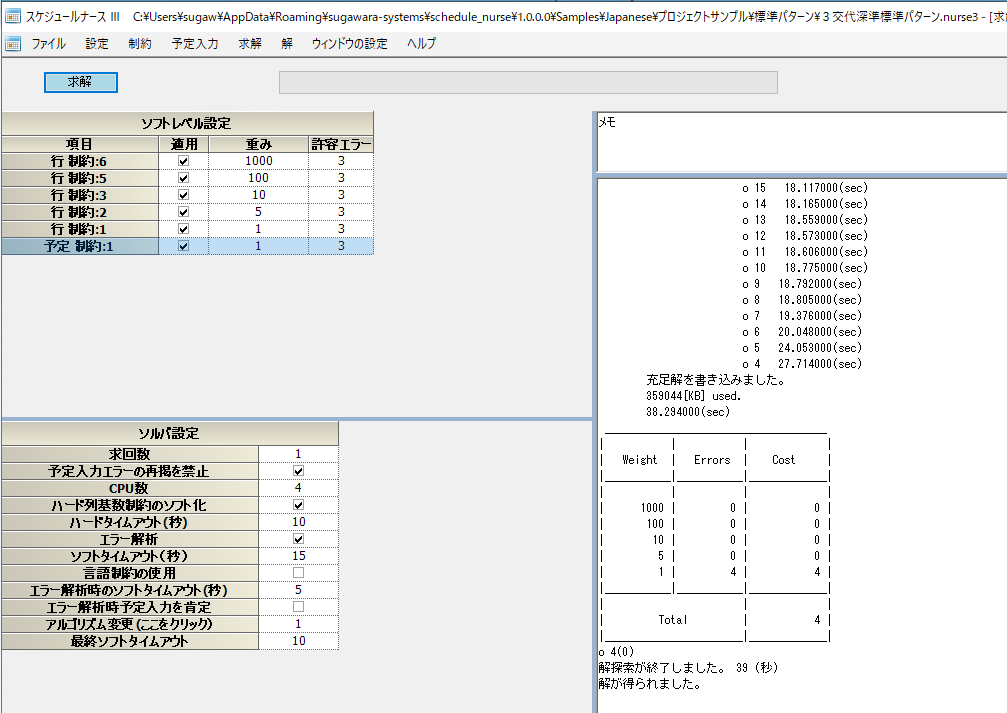Edit the 最終ソフトタイムアウト value field
Viewport: 1007px width, 713px height.
299,641
